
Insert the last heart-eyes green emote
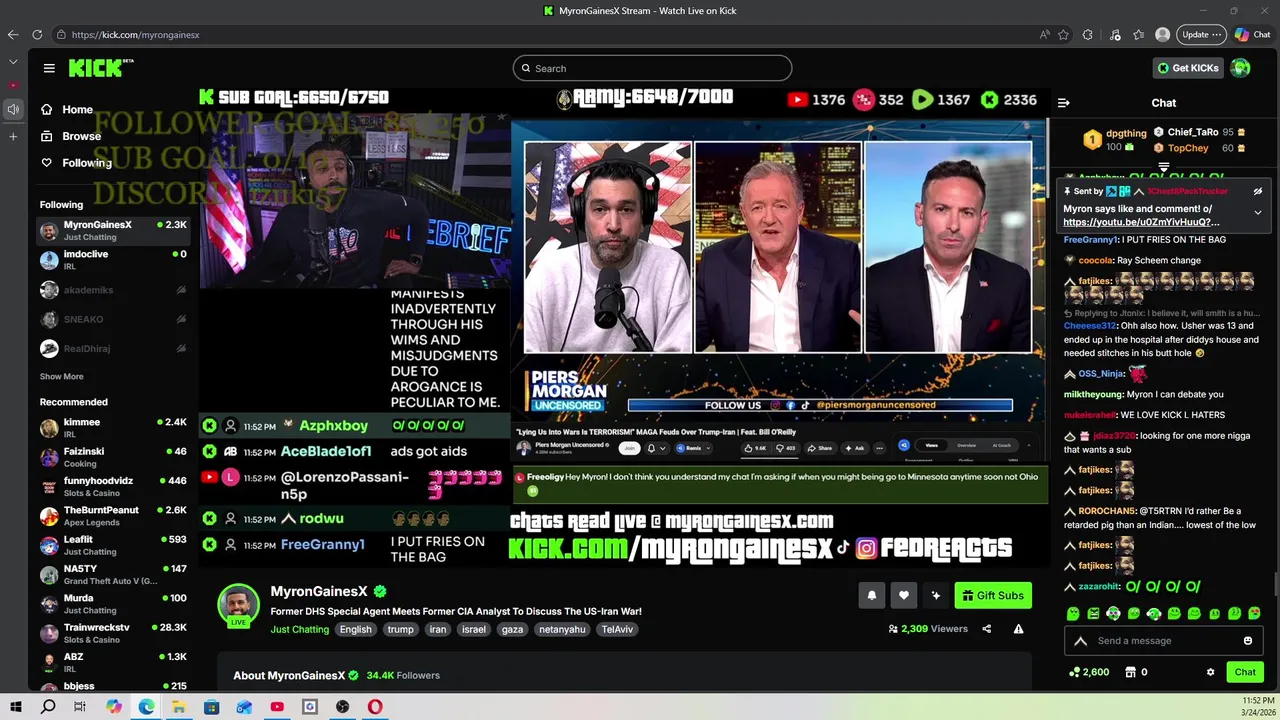pos(1255,613)
